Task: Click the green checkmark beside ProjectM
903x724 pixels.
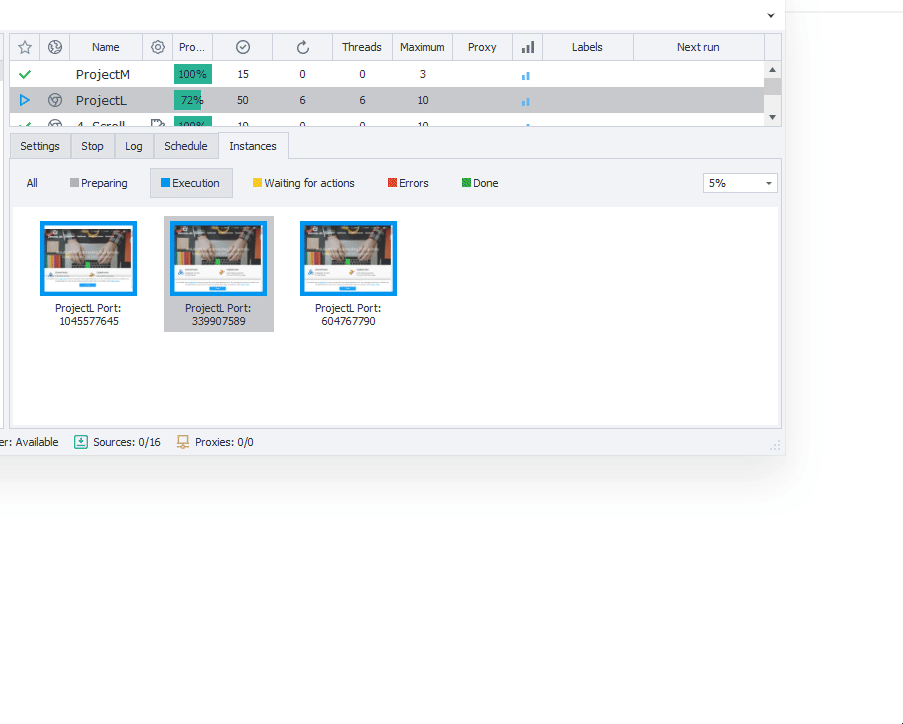Action: click(24, 73)
